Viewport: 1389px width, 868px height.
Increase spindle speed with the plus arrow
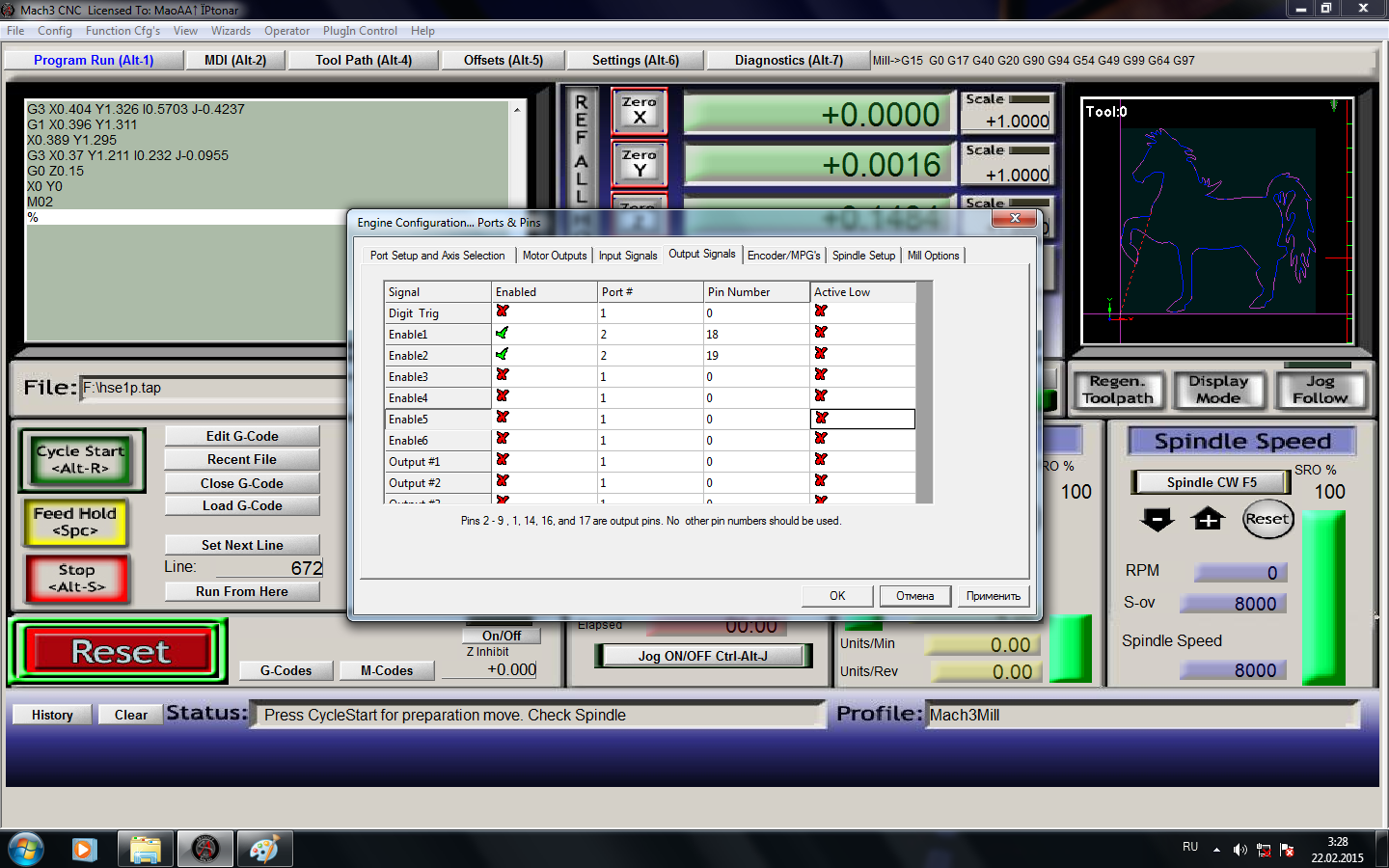tap(1208, 520)
